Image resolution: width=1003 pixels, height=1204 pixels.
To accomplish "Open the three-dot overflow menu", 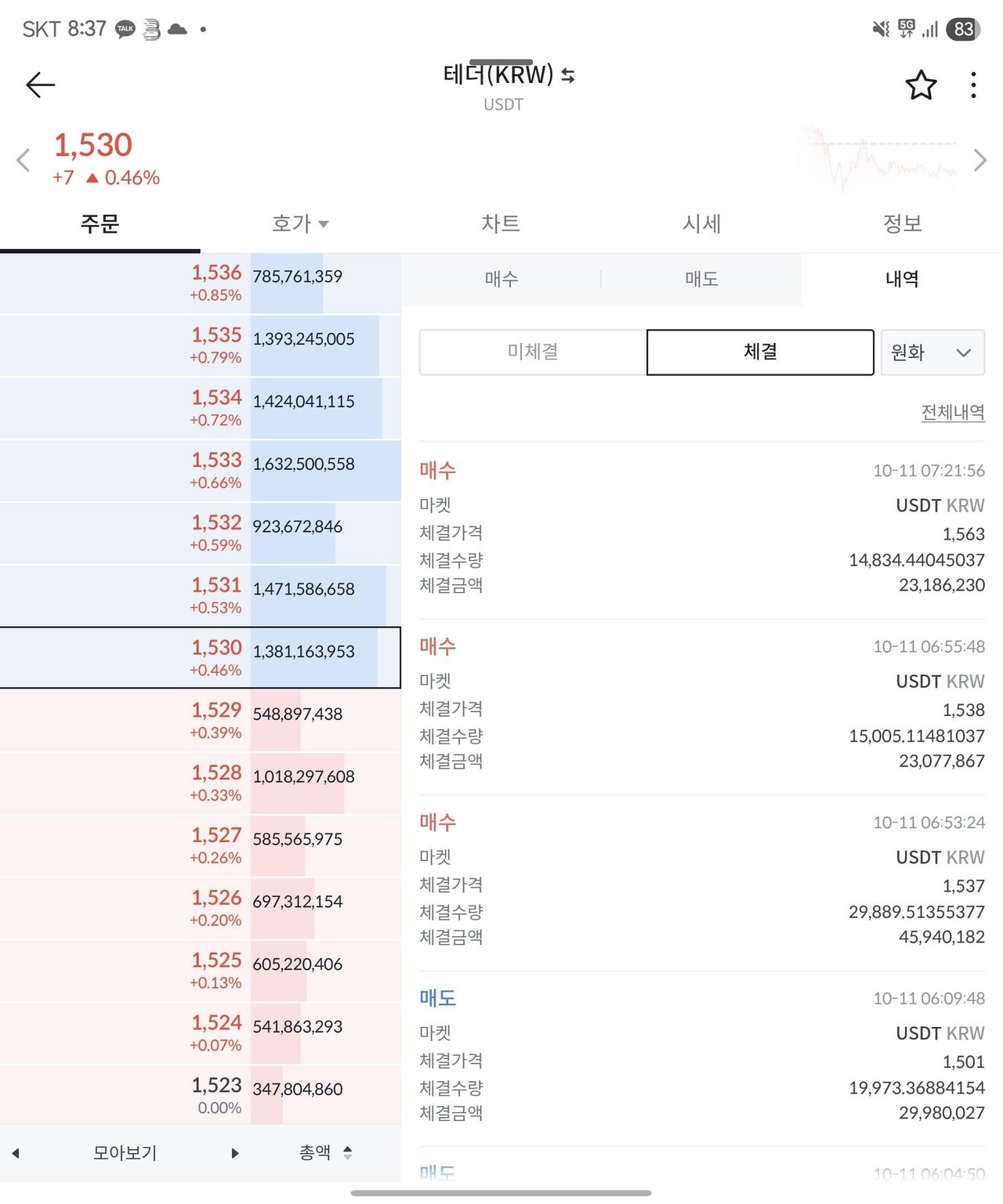I will pos(972,85).
